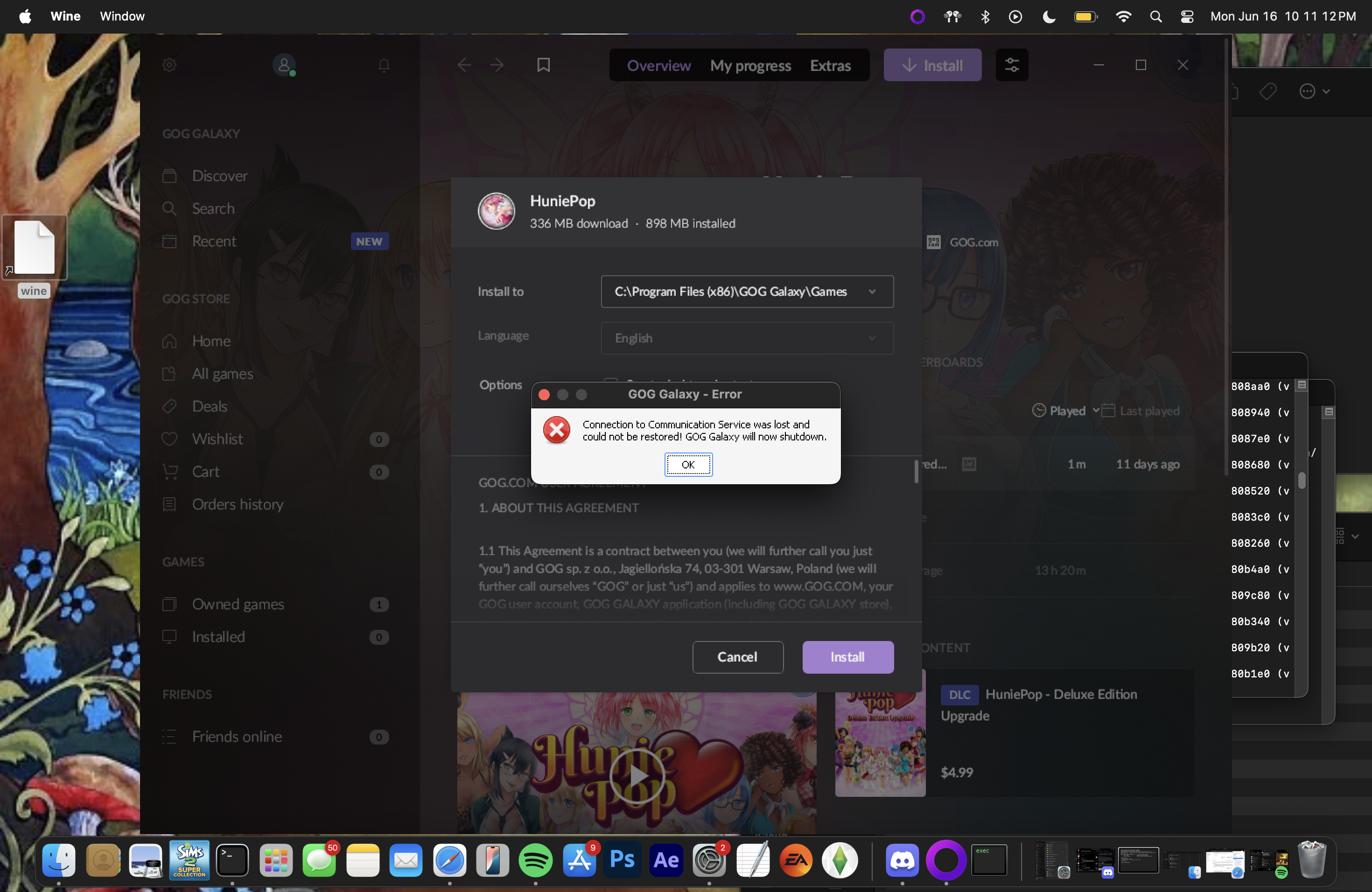Open GOG Galaxy purple ring icon in Dock

pyautogui.click(x=946, y=860)
